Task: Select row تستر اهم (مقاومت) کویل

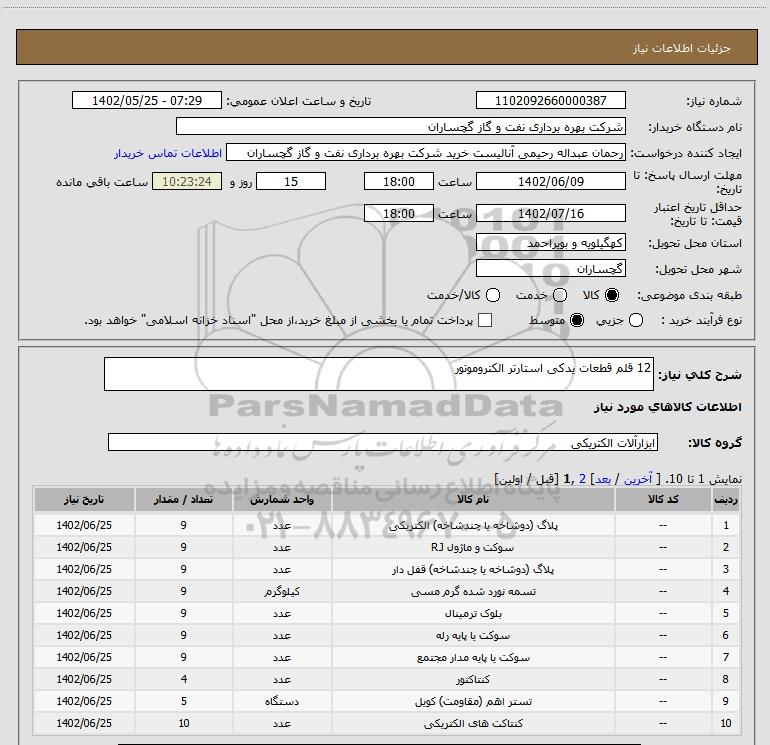Action: [x=386, y=701]
